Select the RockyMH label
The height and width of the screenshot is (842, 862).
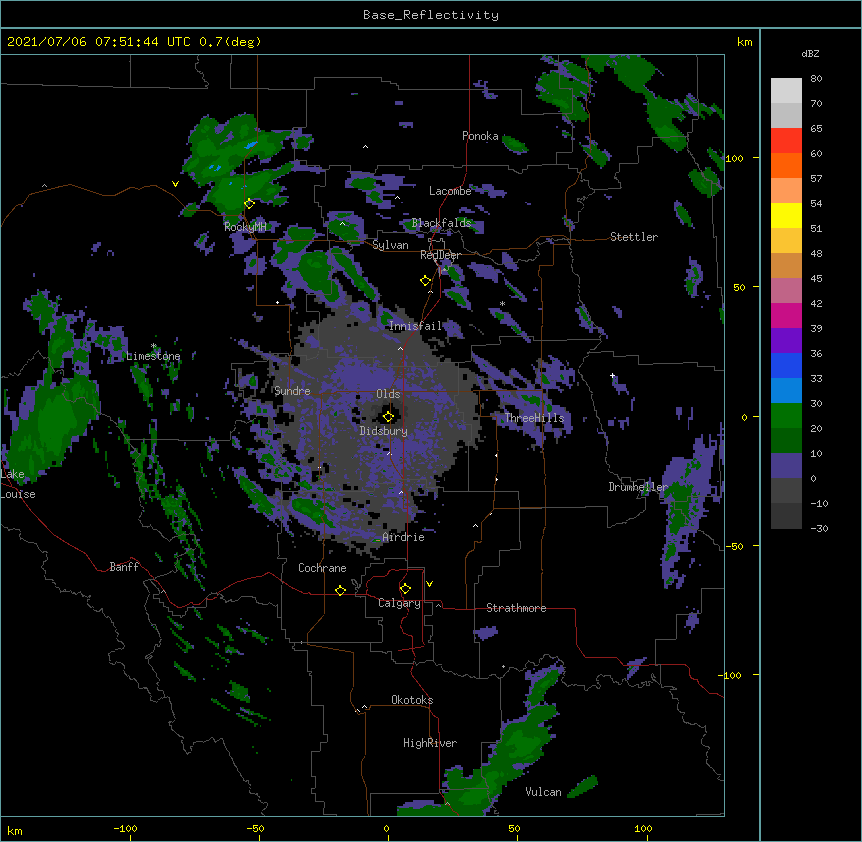click(x=245, y=226)
